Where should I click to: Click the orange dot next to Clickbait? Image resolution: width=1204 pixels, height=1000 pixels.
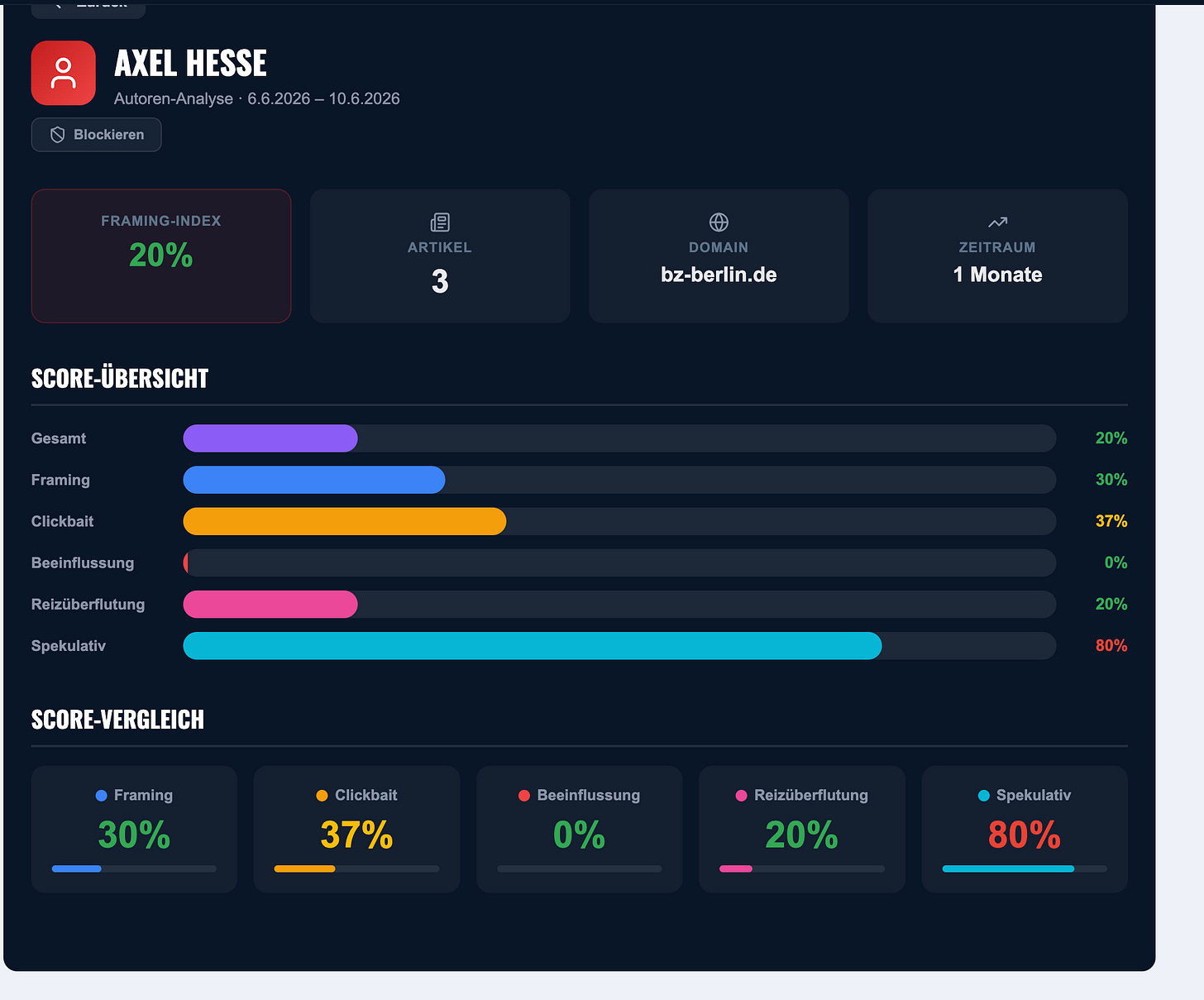tap(322, 796)
